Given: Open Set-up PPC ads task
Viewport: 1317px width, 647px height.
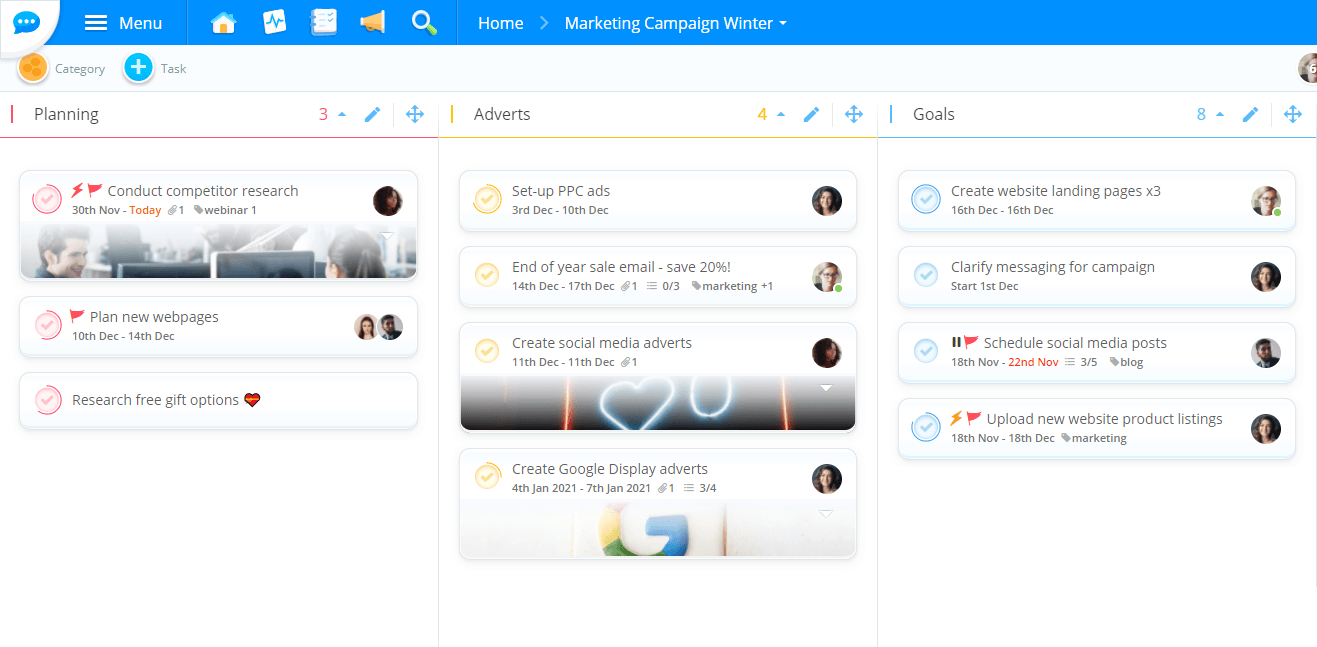Looking at the screenshot, I should (561, 191).
